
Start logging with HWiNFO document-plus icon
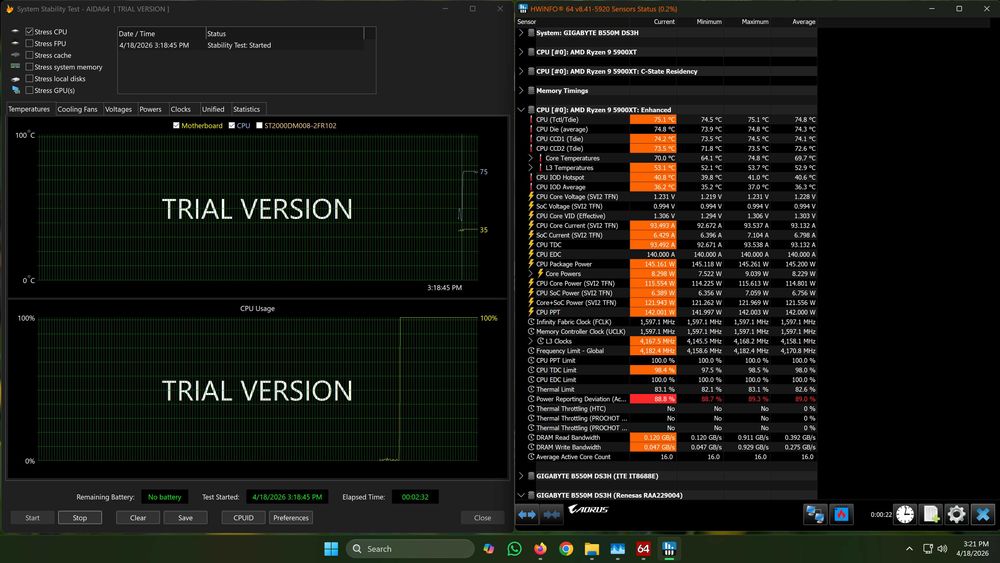930,514
